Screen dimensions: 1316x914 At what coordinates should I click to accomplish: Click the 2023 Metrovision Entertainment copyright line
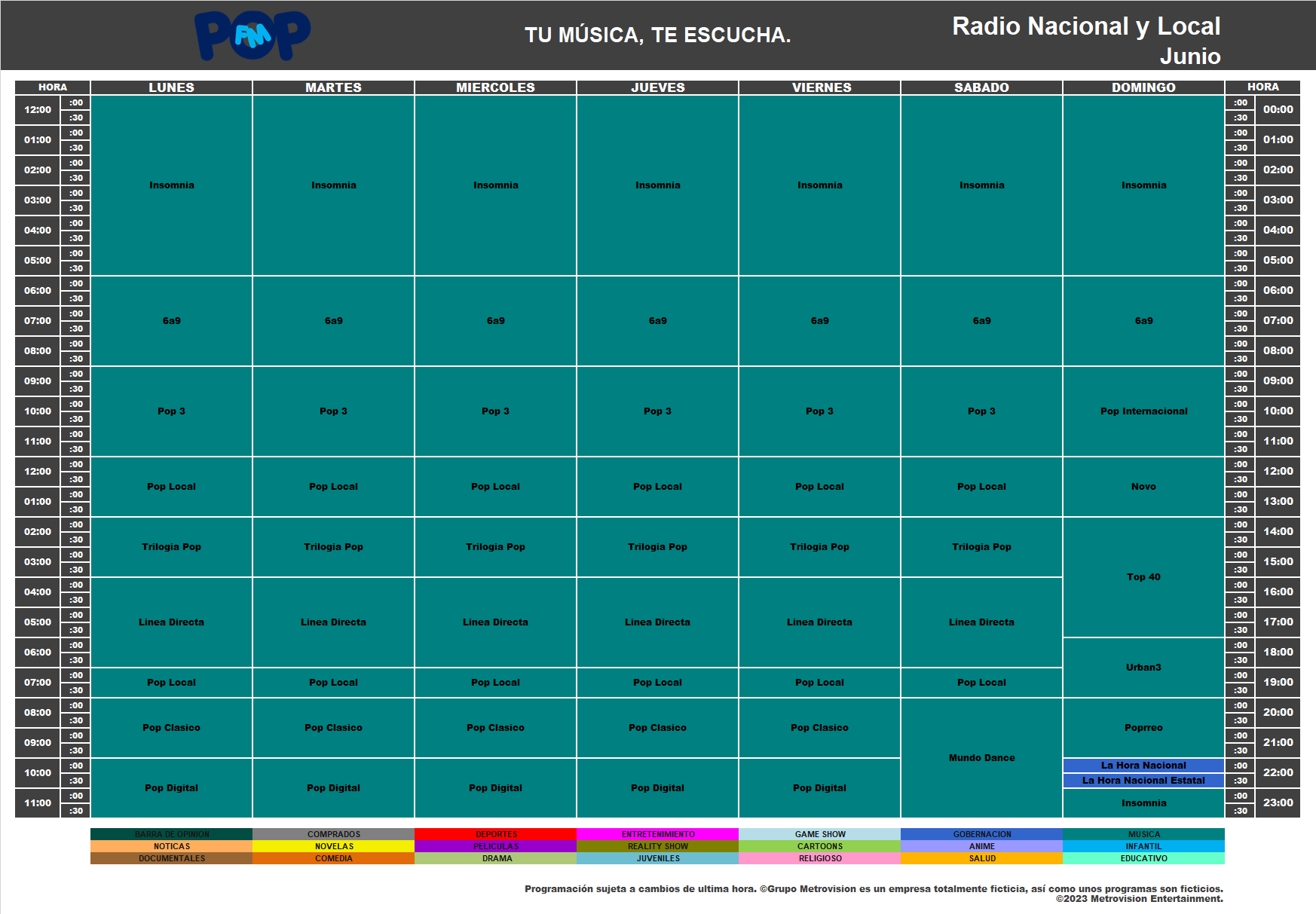(1139, 899)
